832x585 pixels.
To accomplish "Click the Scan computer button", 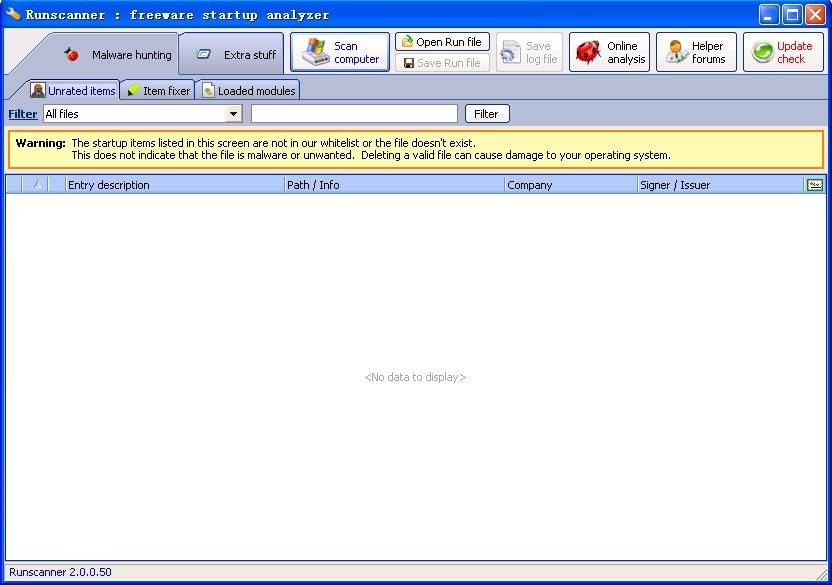I will [340, 52].
